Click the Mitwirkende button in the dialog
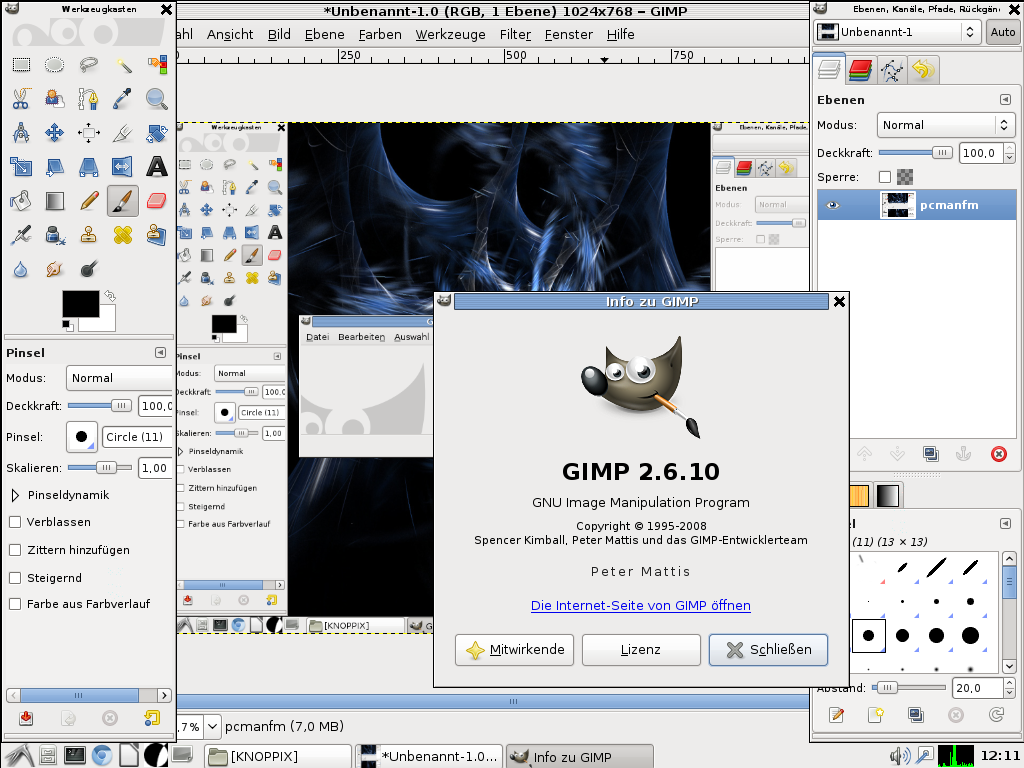Image resolution: width=1024 pixels, height=768 pixels. pos(514,650)
